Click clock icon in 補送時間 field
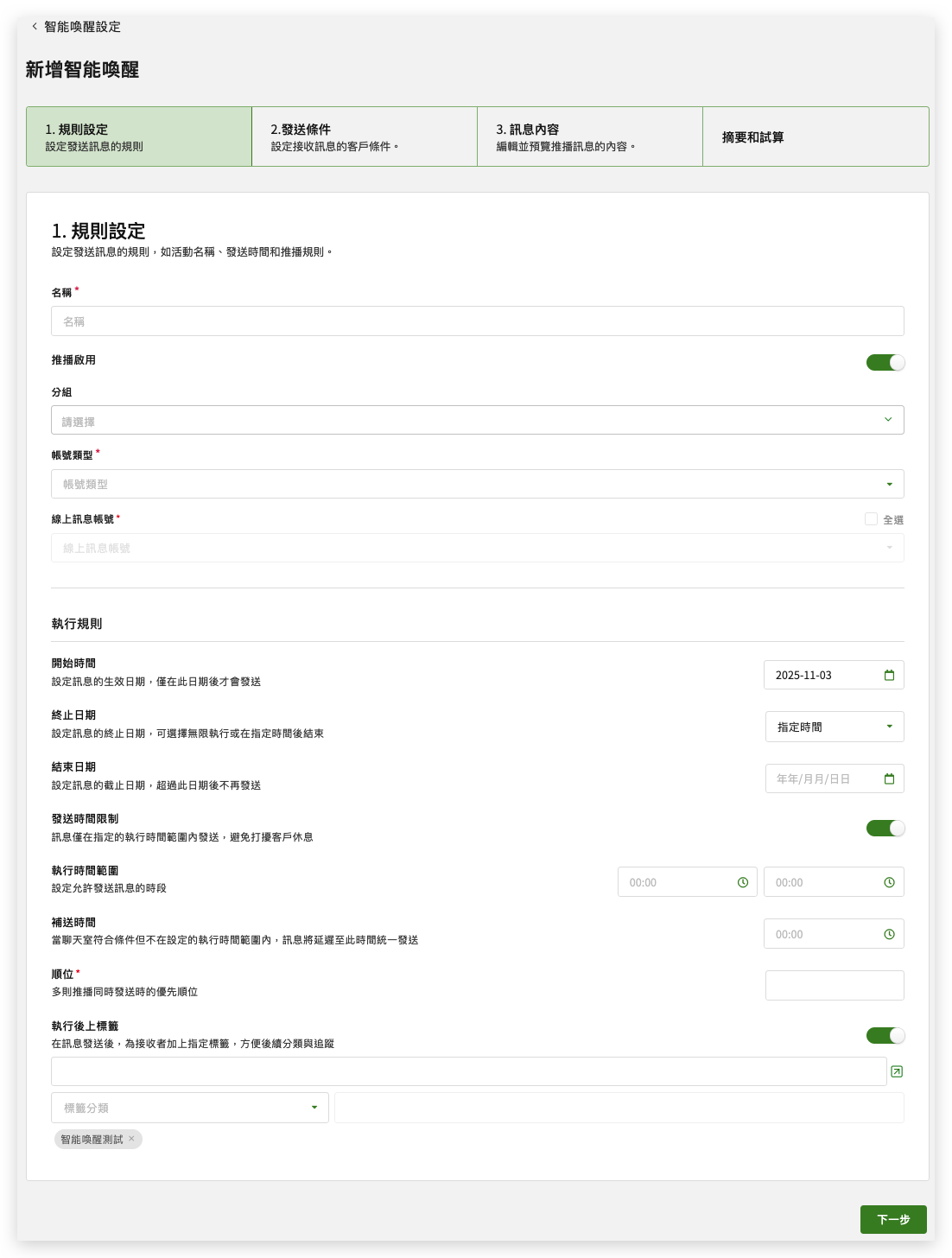This screenshot has height=1258, width=952. [x=889, y=934]
